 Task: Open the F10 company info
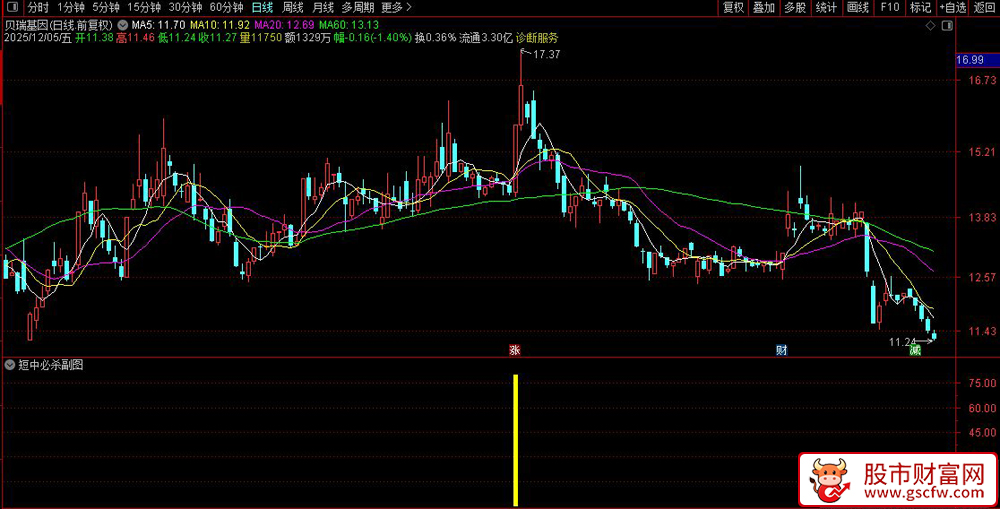click(x=890, y=8)
